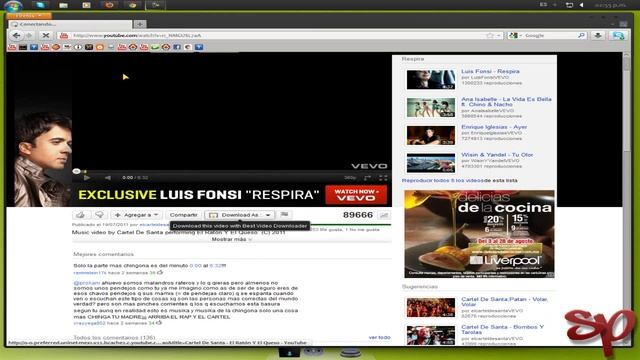Select the 'Conectando...' browser tab

click(x=70, y=24)
